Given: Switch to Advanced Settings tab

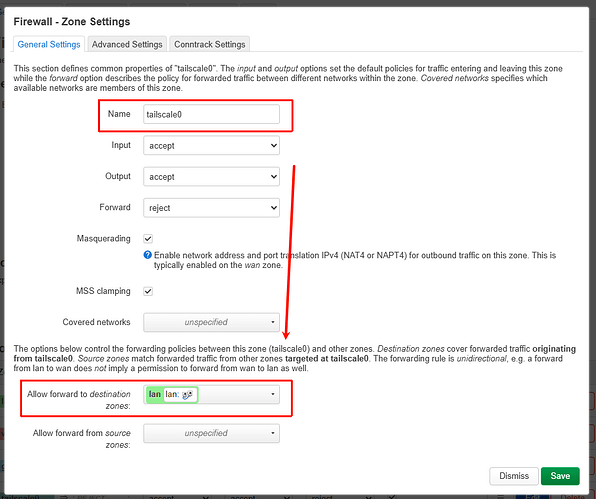Looking at the screenshot, I should [x=127, y=44].
